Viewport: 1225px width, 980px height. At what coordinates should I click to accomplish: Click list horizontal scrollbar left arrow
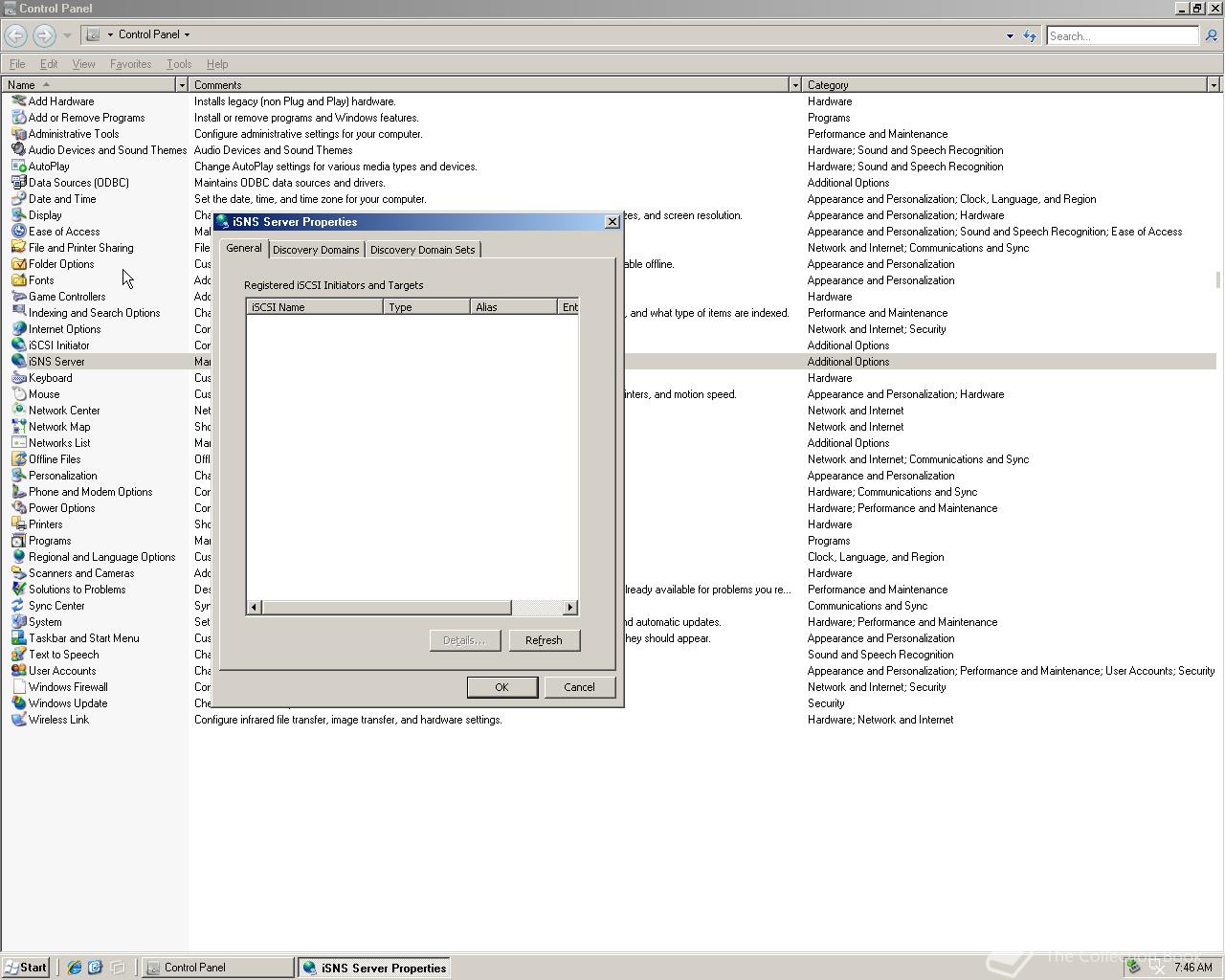click(255, 608)
